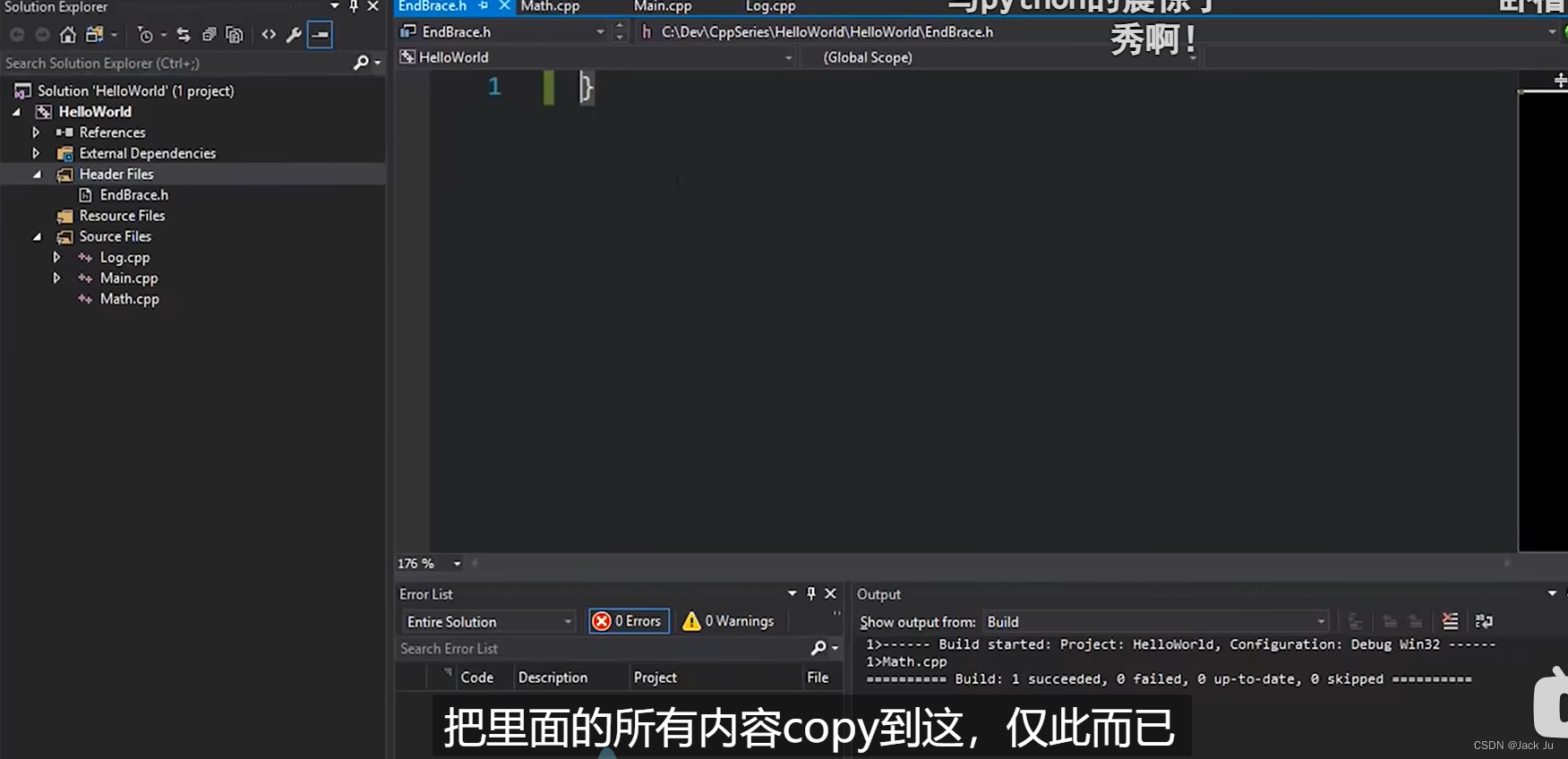Screen dimensions: 1568x759
Task: Expand the References node
Action: [x=36, y=132]
